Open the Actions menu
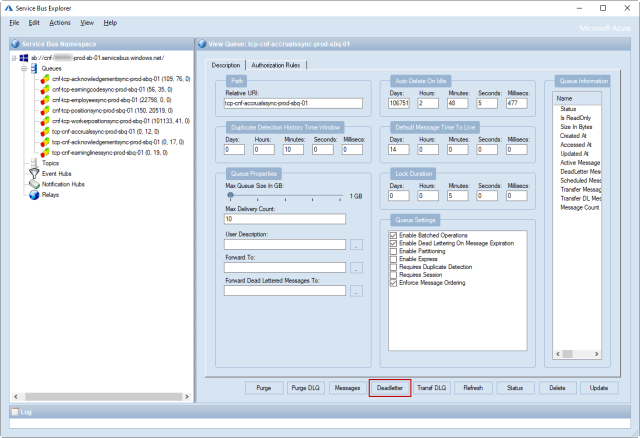 click(59, 22)
